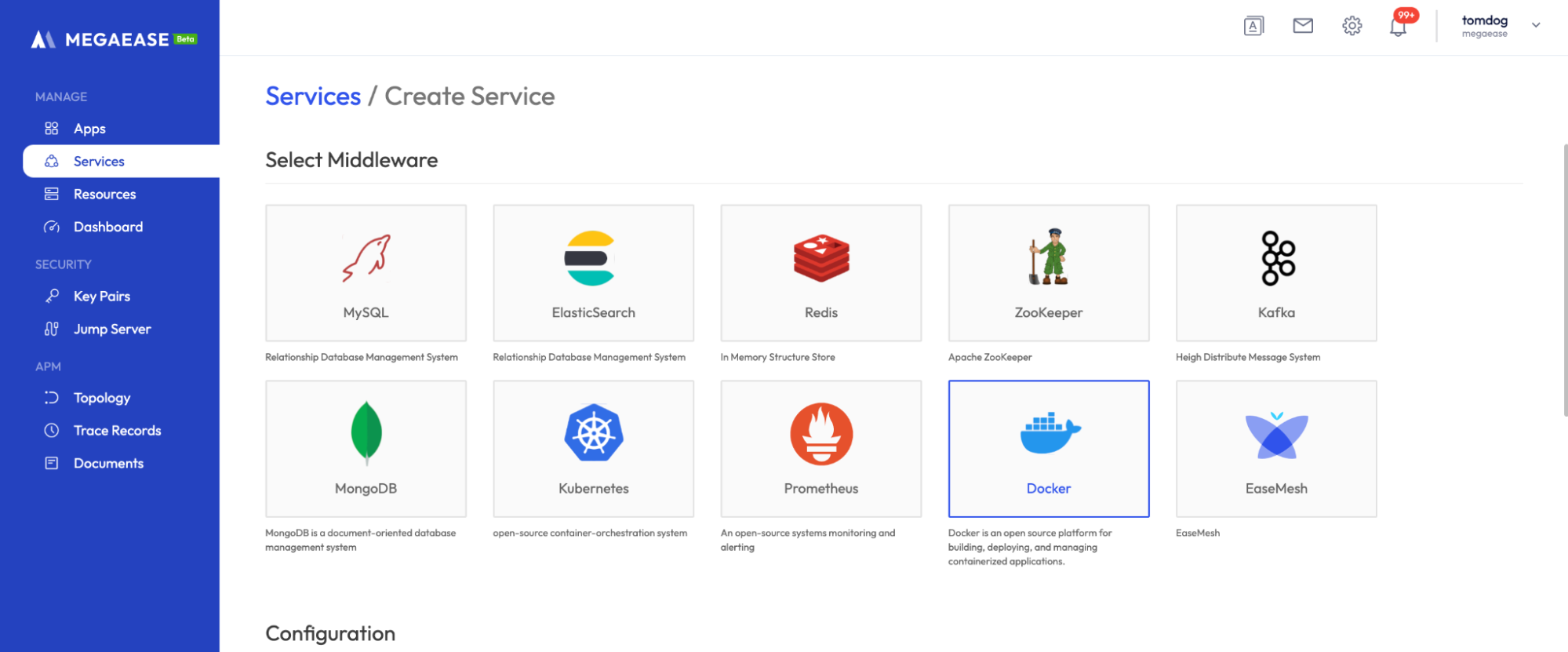Select the Kafka logo
Screen dimensions: 1568x652
[1278, 258]
